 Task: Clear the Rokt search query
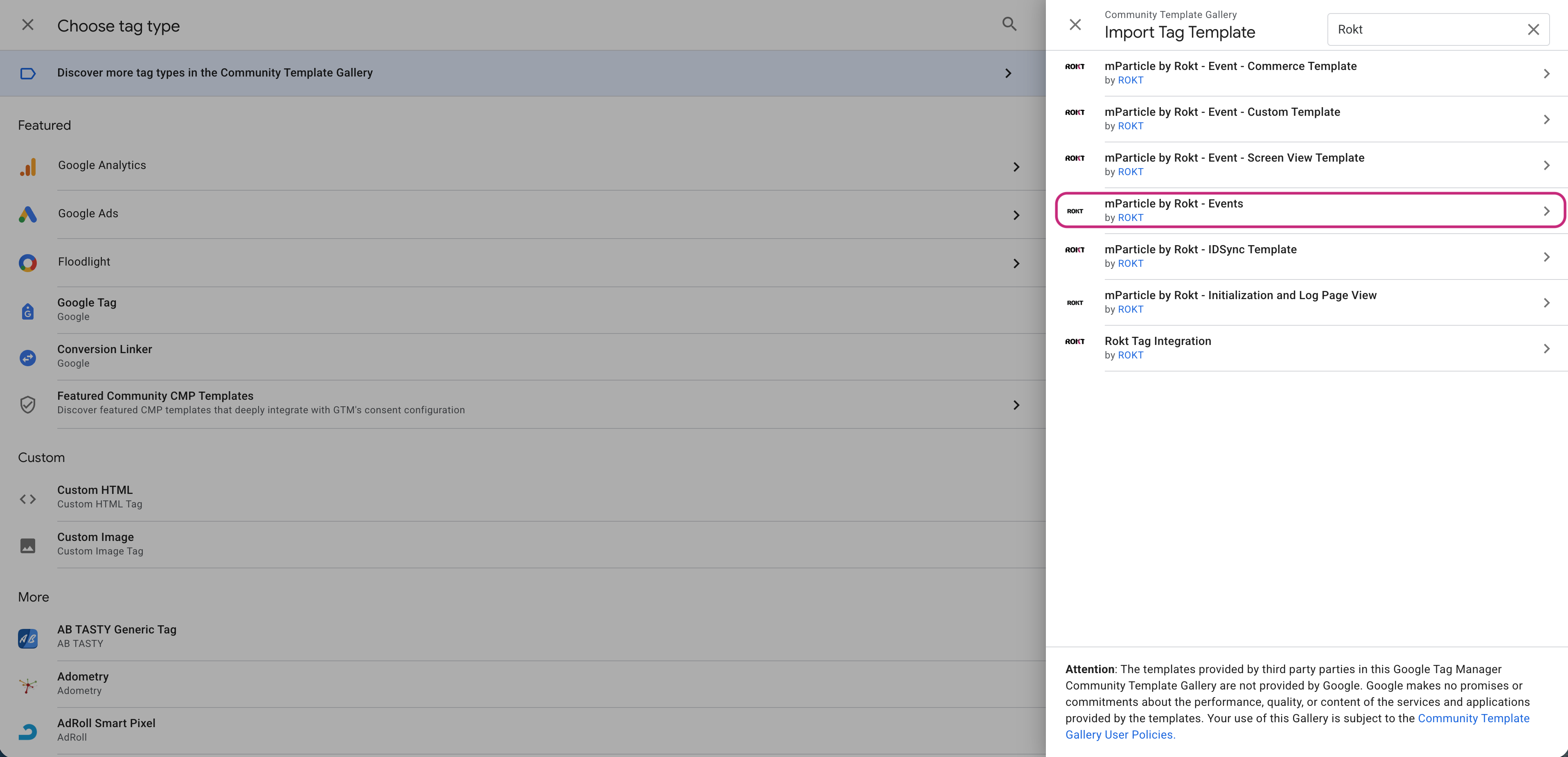coord(1533,29)
